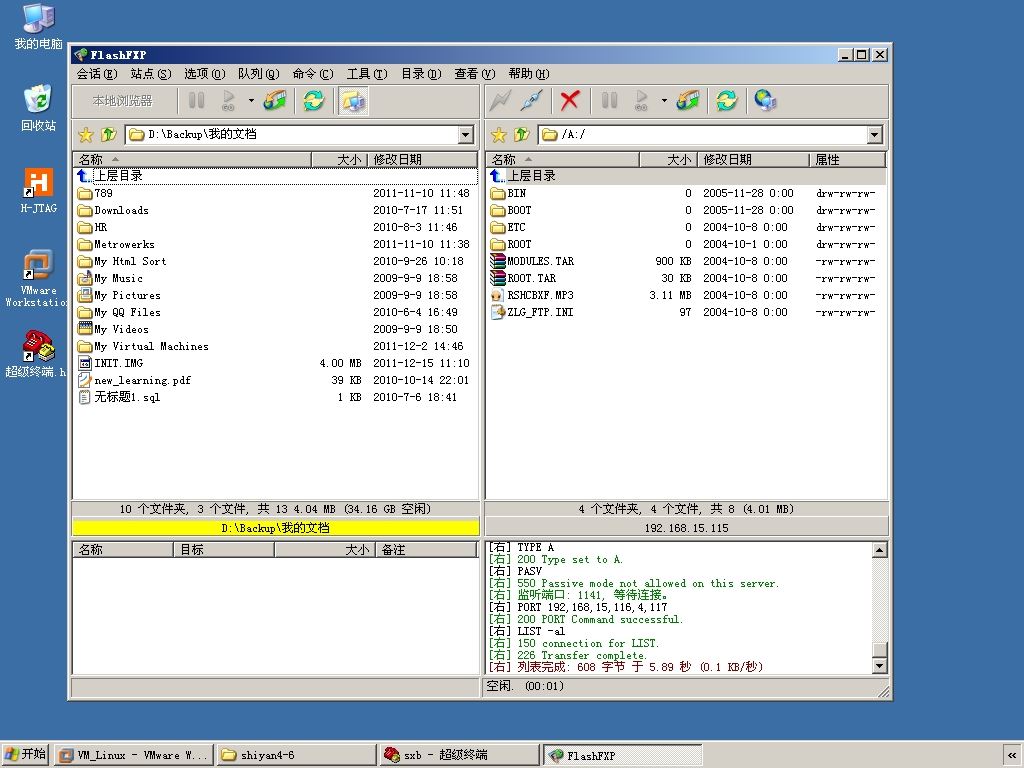The image size is (1024, 768).
Task: Sort local list by 名称 column header
Action: coord(192,159)
